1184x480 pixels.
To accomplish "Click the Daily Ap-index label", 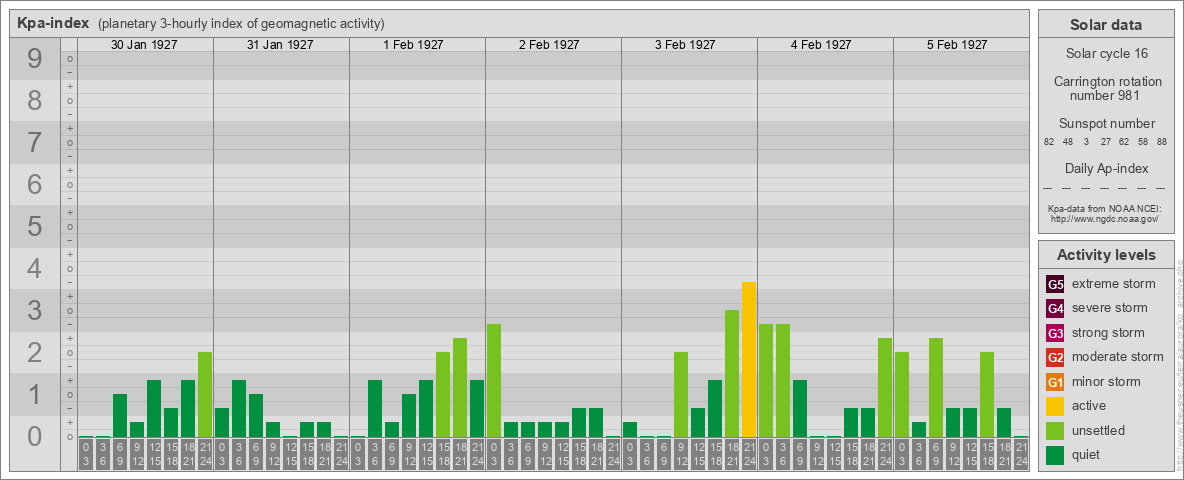I will 1106,168.
